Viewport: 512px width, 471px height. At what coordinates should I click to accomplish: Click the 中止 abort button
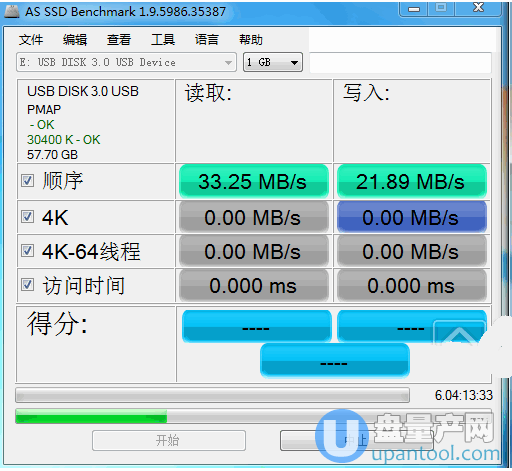[357, 441]
